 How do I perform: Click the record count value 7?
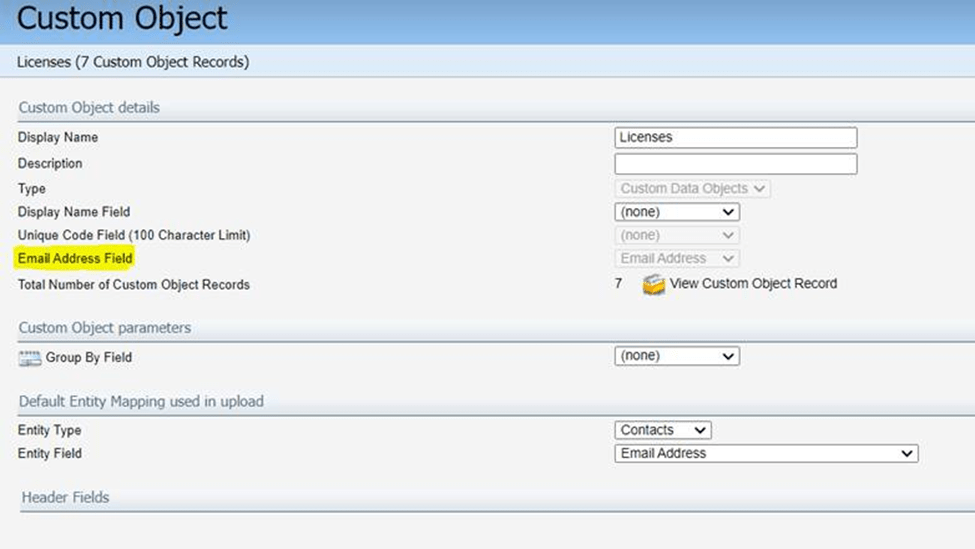[x=618, y=284]
